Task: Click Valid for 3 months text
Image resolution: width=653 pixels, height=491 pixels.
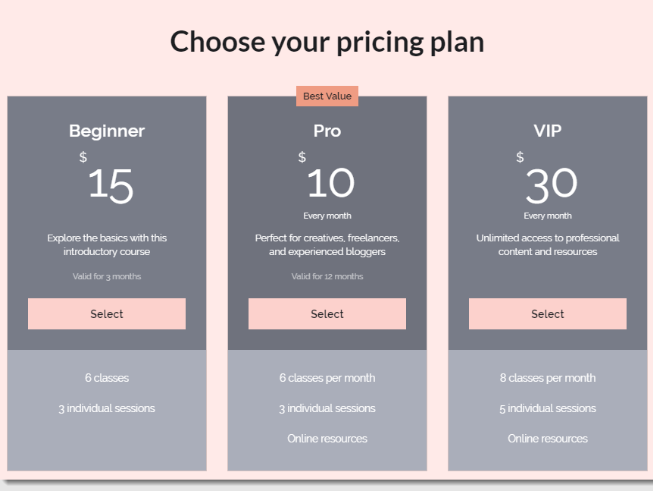Action: tap(107, 276)
